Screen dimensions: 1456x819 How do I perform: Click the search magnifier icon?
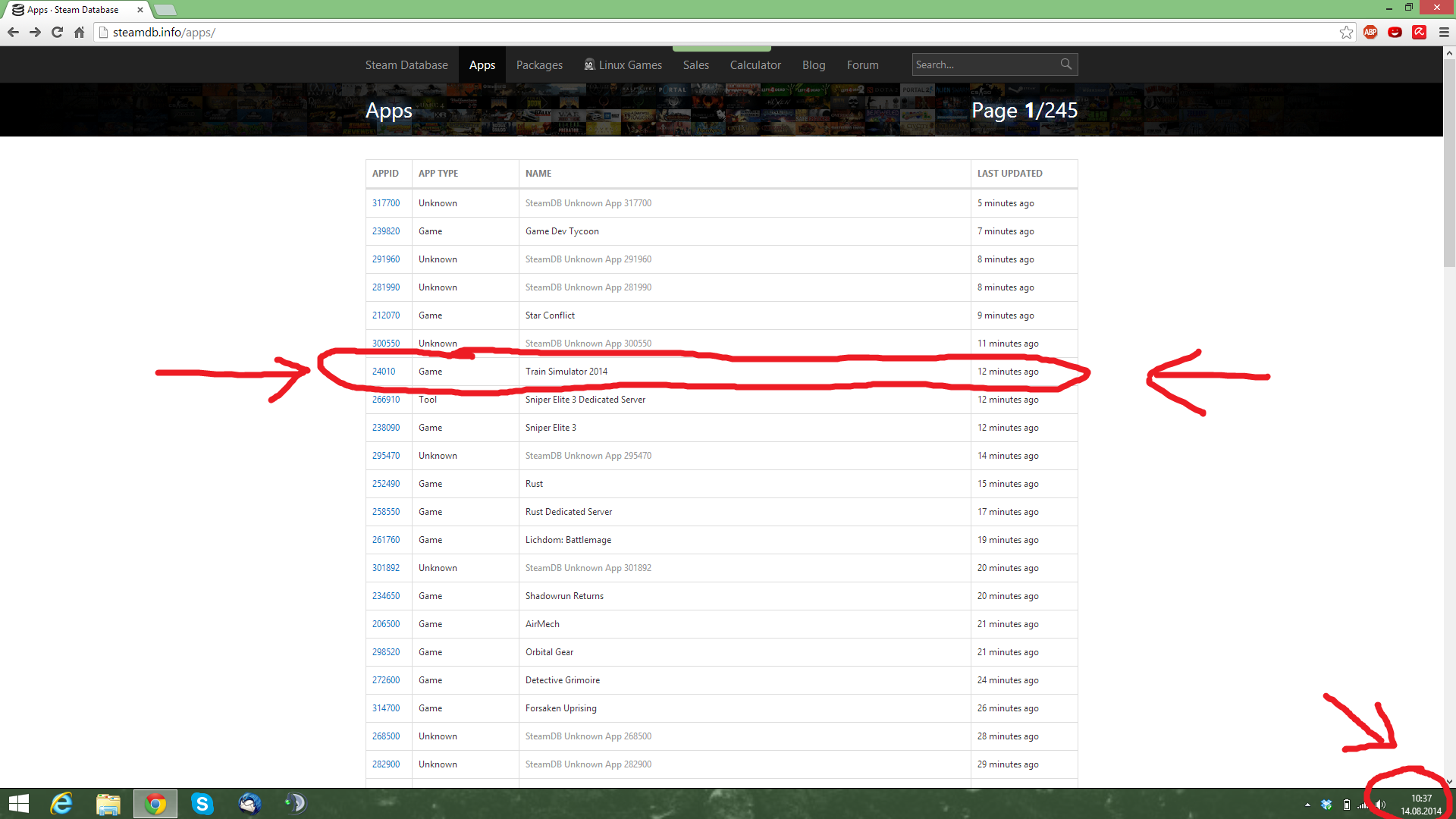tap(1065, 64)
